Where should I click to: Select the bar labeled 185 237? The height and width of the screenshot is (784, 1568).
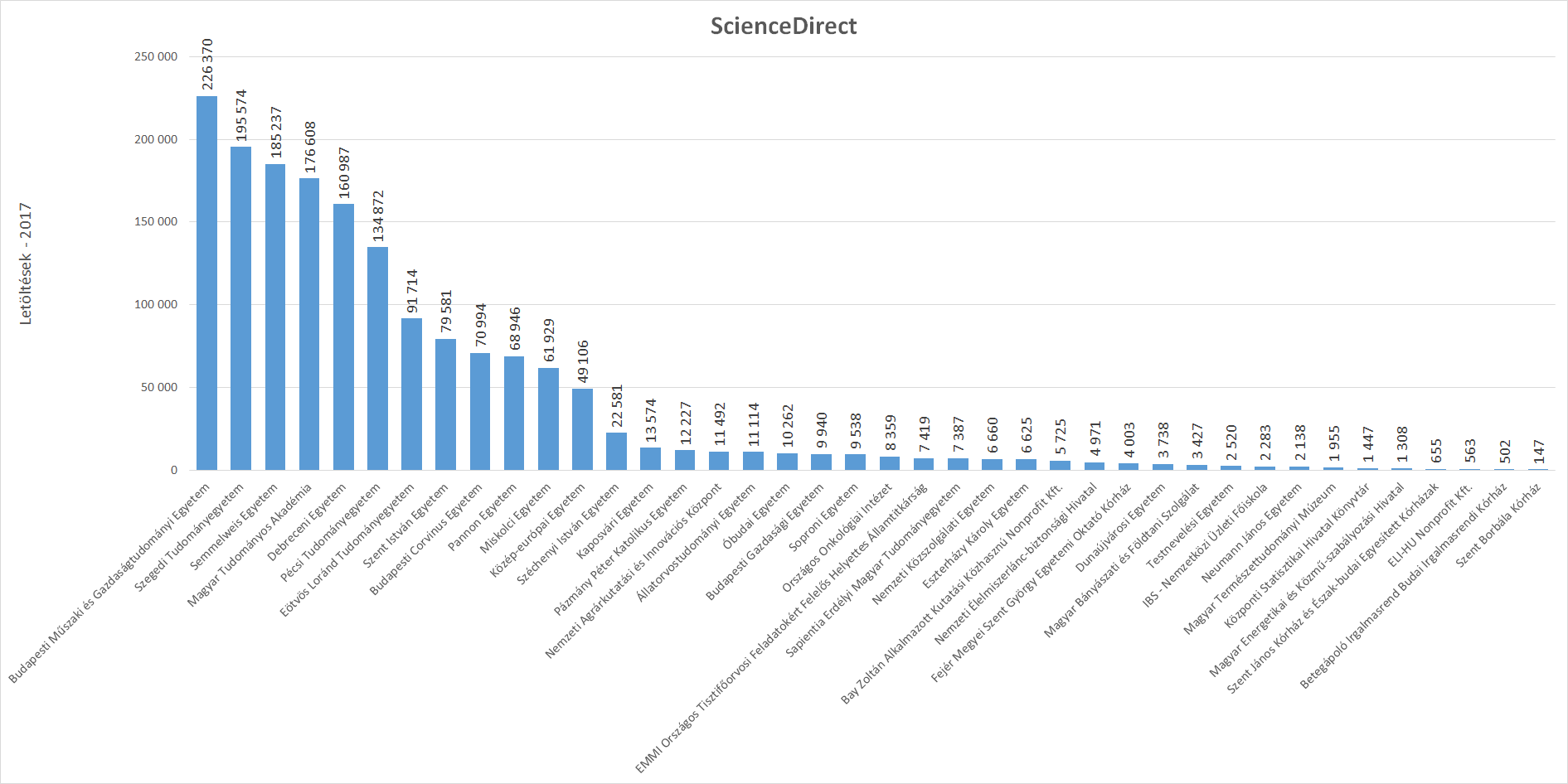pyautogui.click(x=275, y=317)
